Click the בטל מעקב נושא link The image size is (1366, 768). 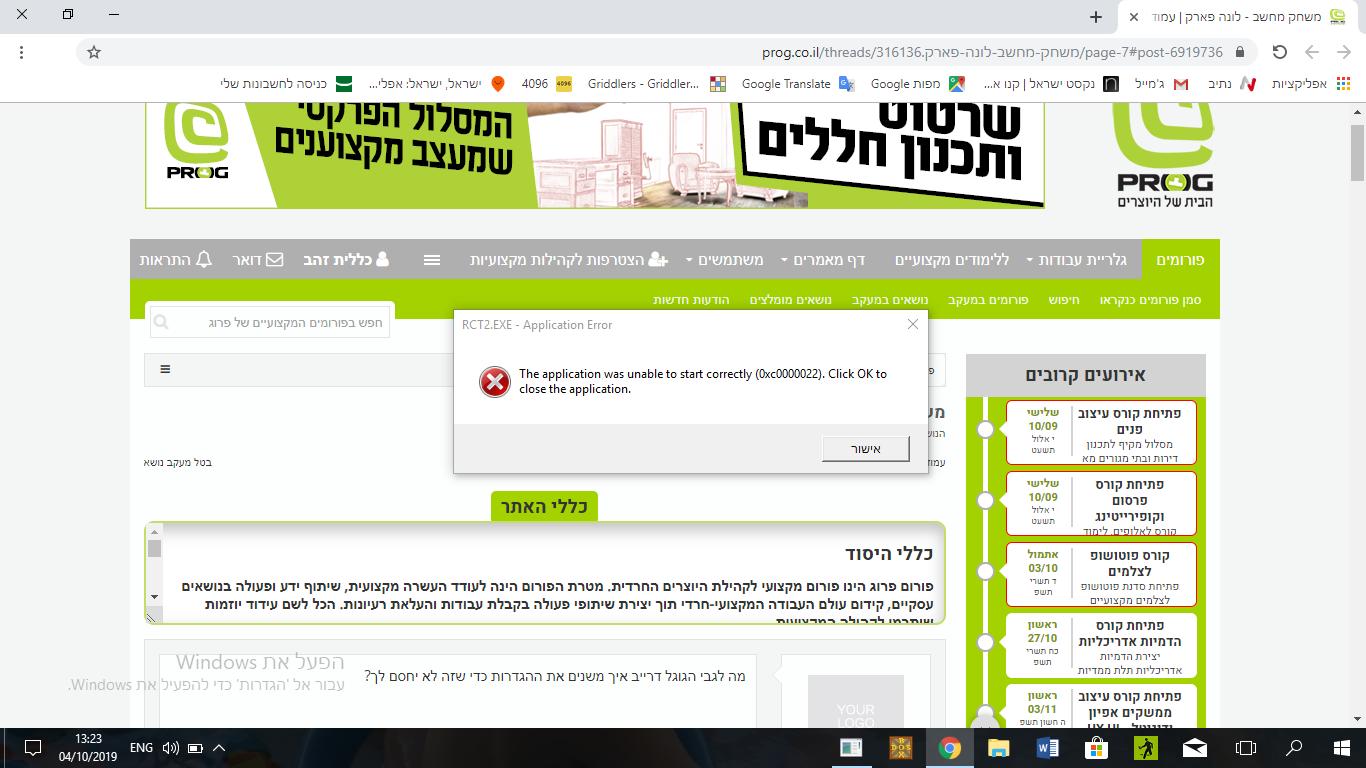[178, 462]
